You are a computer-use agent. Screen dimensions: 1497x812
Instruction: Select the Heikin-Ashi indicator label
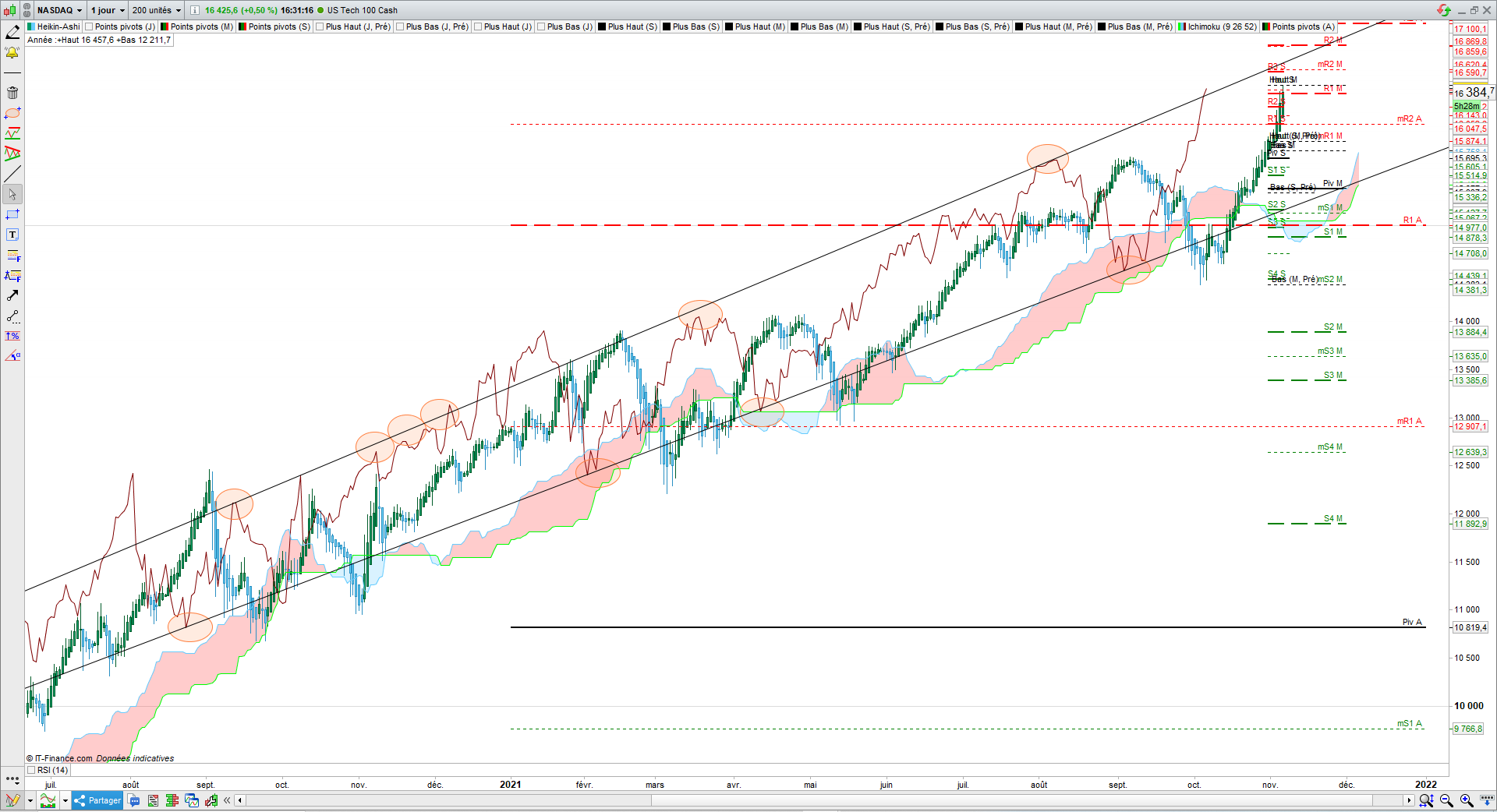click(58, 26)
